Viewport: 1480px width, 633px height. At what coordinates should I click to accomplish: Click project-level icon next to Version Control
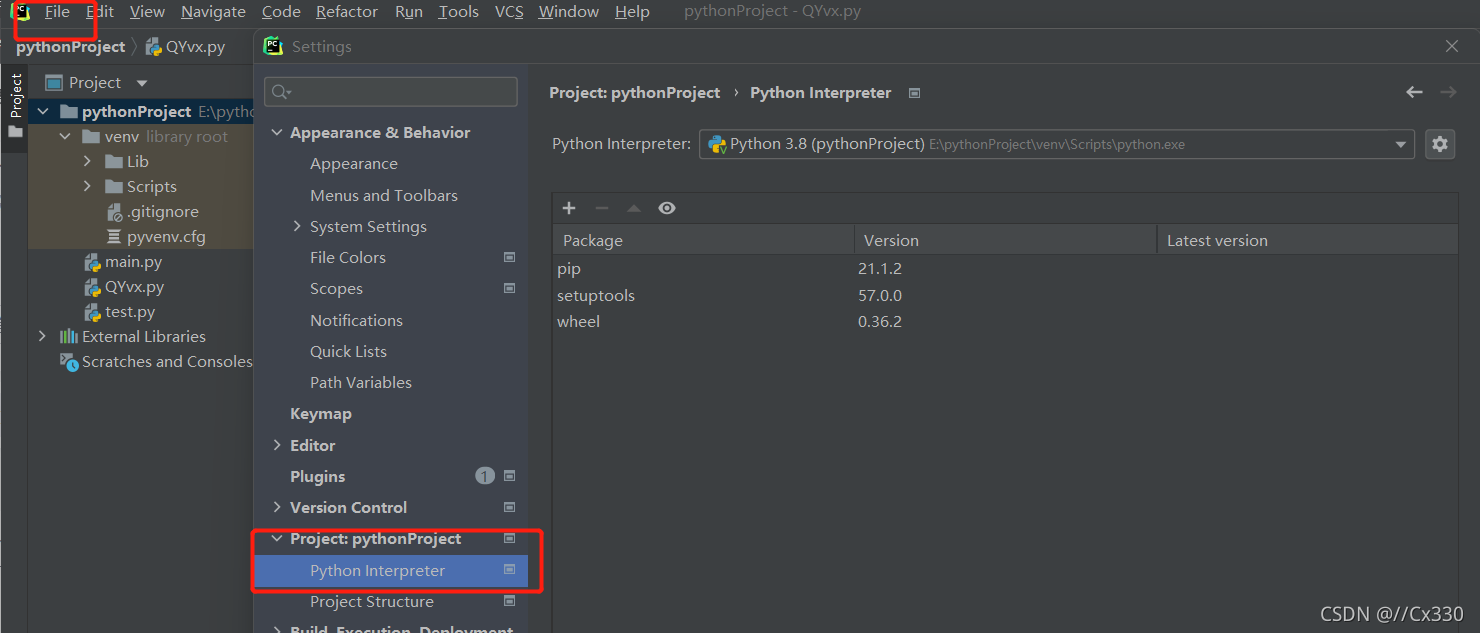tap(509, 507)
